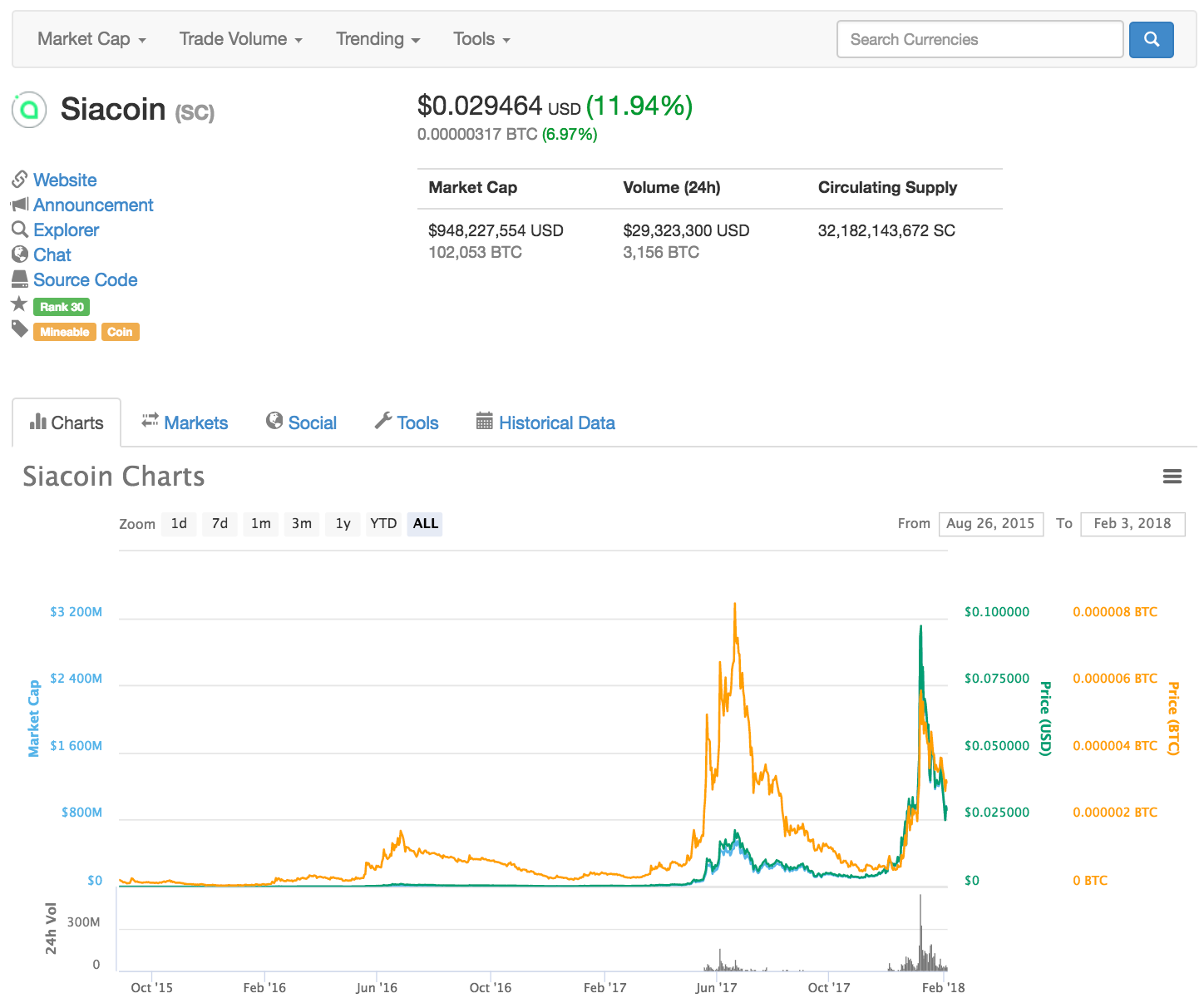Click the From date field Aug 26, 2015

(991, 523)
